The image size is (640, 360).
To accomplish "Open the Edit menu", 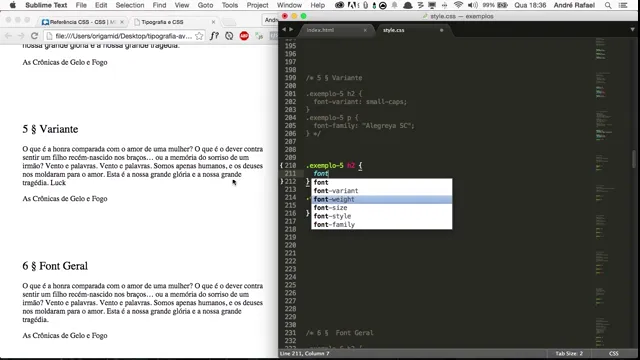I will point(101,5).
